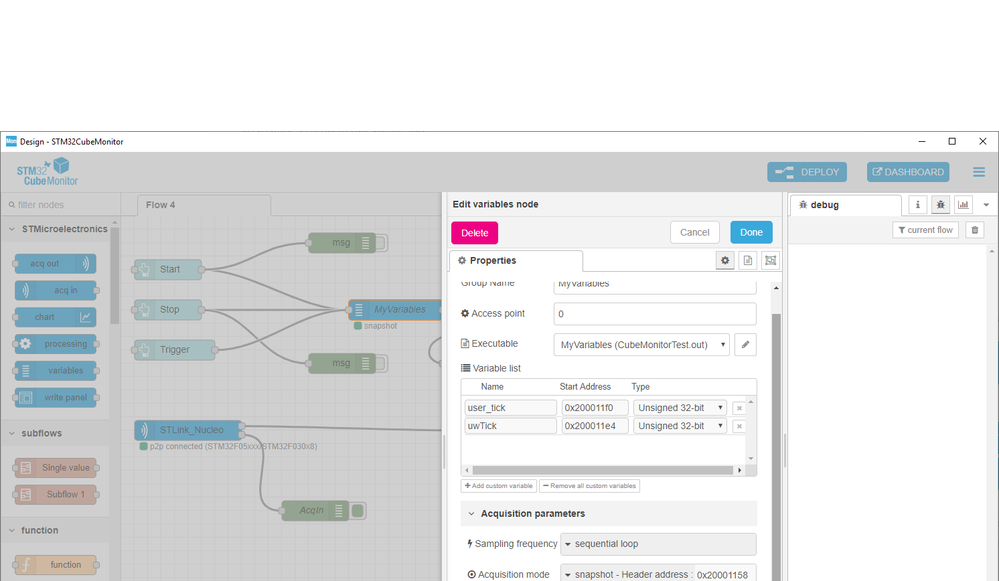Clear debug log with trash icon
The height and width of the screenshot is (581, 999).
(975, 230)
